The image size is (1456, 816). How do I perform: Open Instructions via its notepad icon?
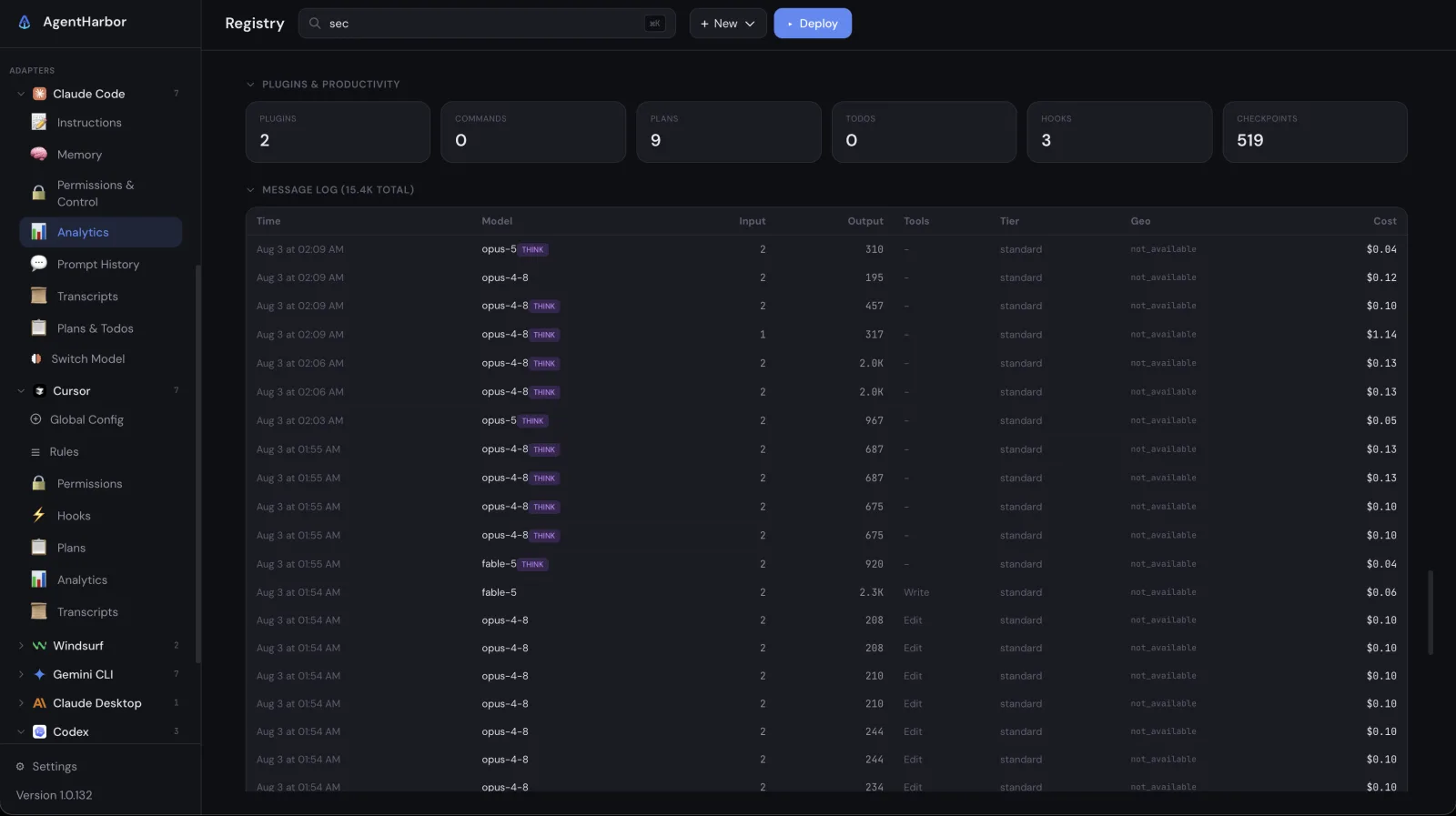(39, 122)
